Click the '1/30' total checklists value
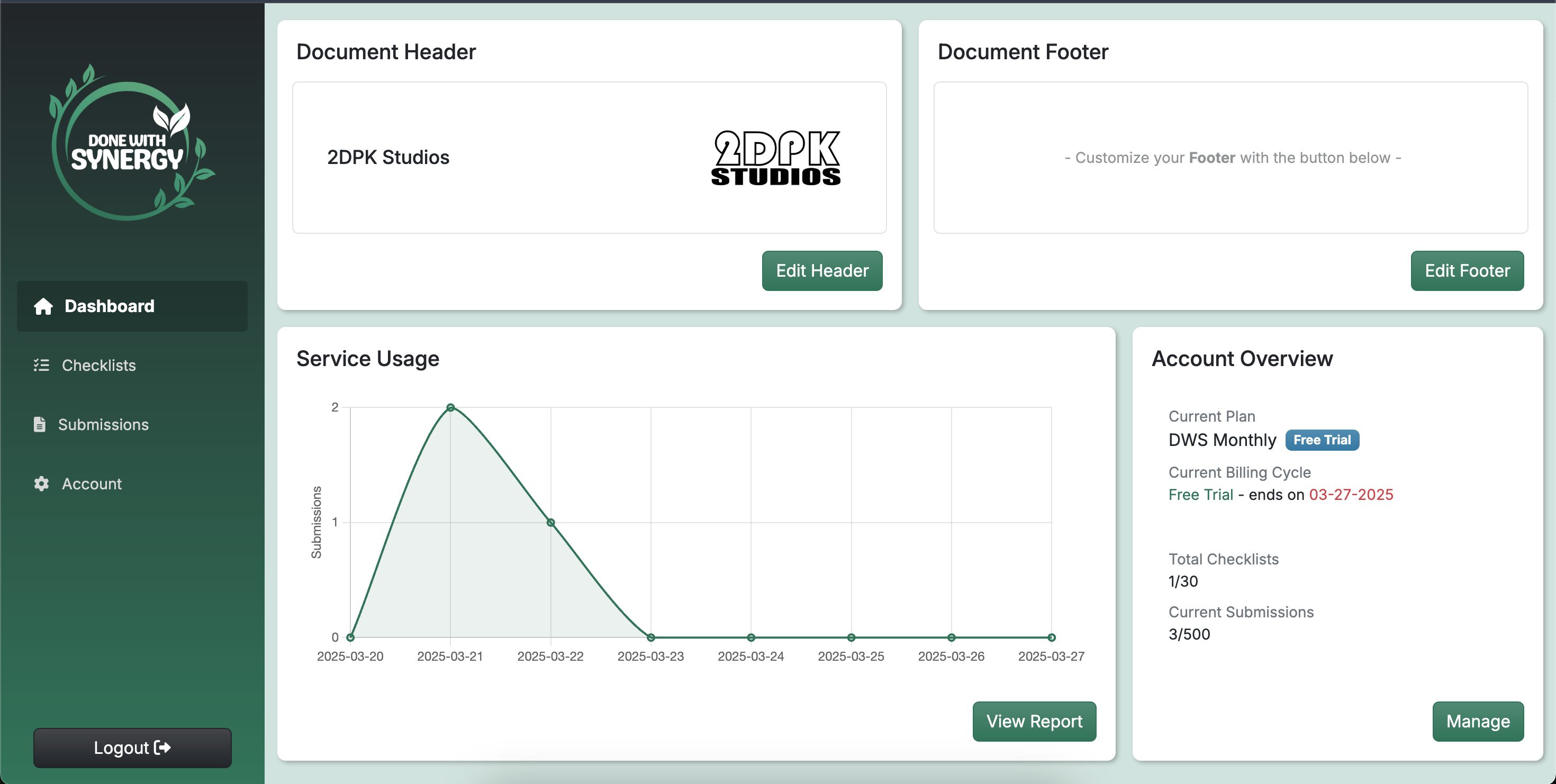This screenshot has height=784, width=1556. 1183,581
